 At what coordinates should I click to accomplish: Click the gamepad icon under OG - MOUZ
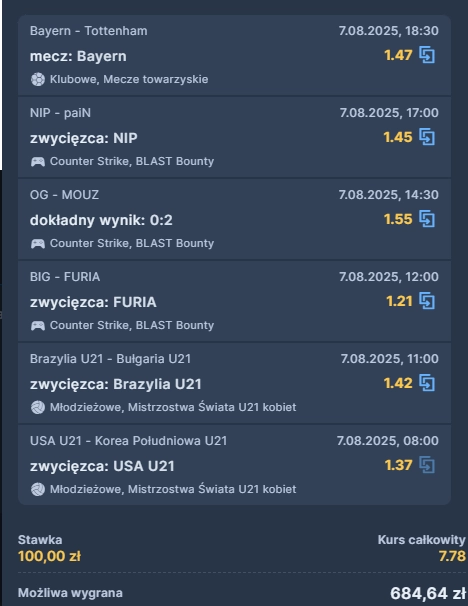[x=37, y=243]
